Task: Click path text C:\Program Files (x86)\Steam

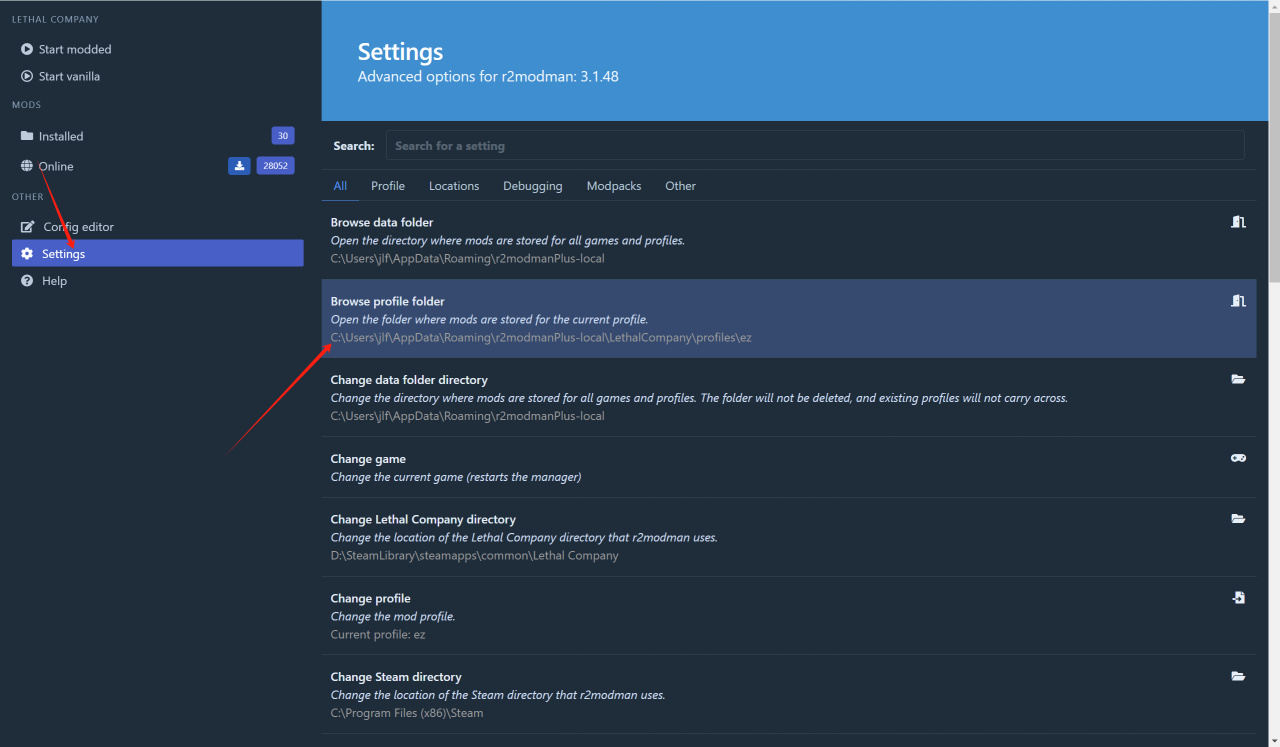Action: [x=407, y=713]
